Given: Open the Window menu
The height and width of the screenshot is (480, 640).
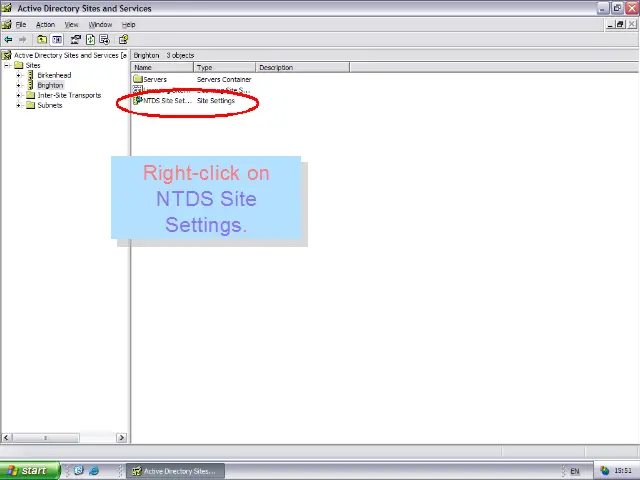Looking at the screenshot, I should [x=100, y=24].
